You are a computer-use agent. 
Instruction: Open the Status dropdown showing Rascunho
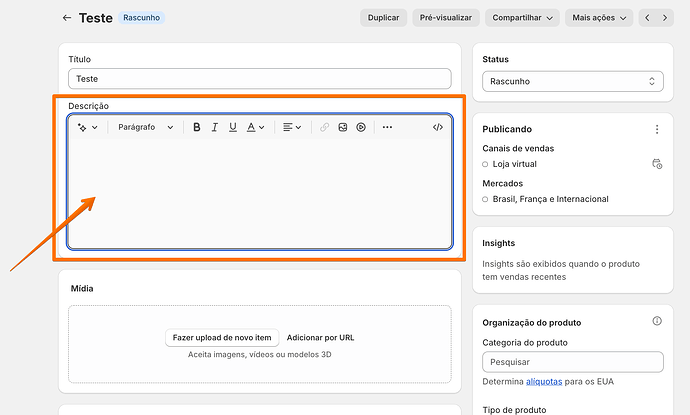point(572,82)
